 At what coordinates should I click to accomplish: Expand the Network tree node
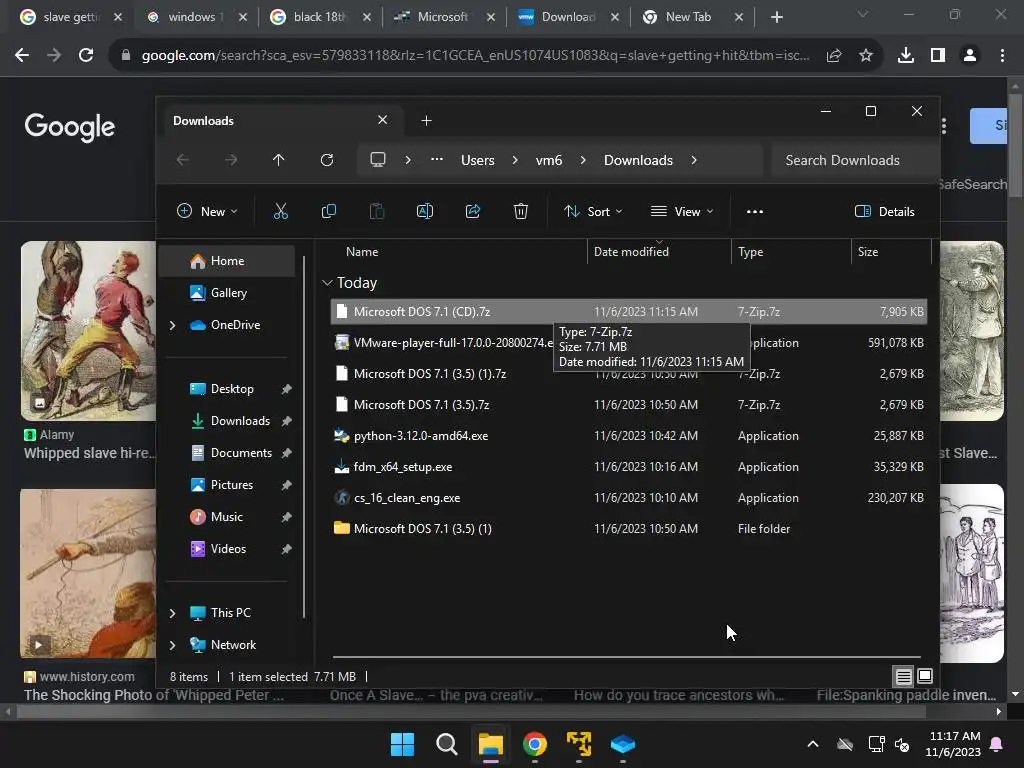pos(172,645)
